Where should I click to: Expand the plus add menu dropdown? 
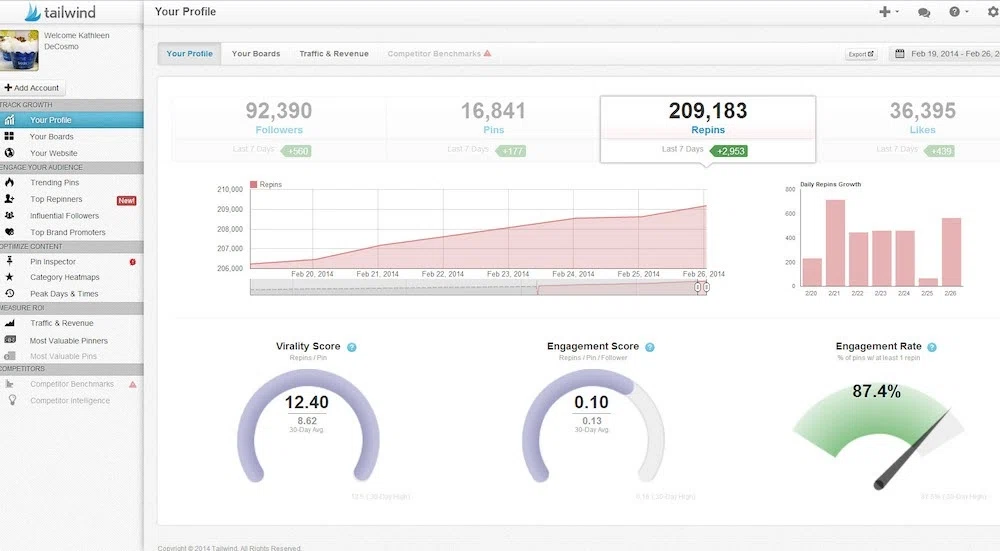pos(887,12)
